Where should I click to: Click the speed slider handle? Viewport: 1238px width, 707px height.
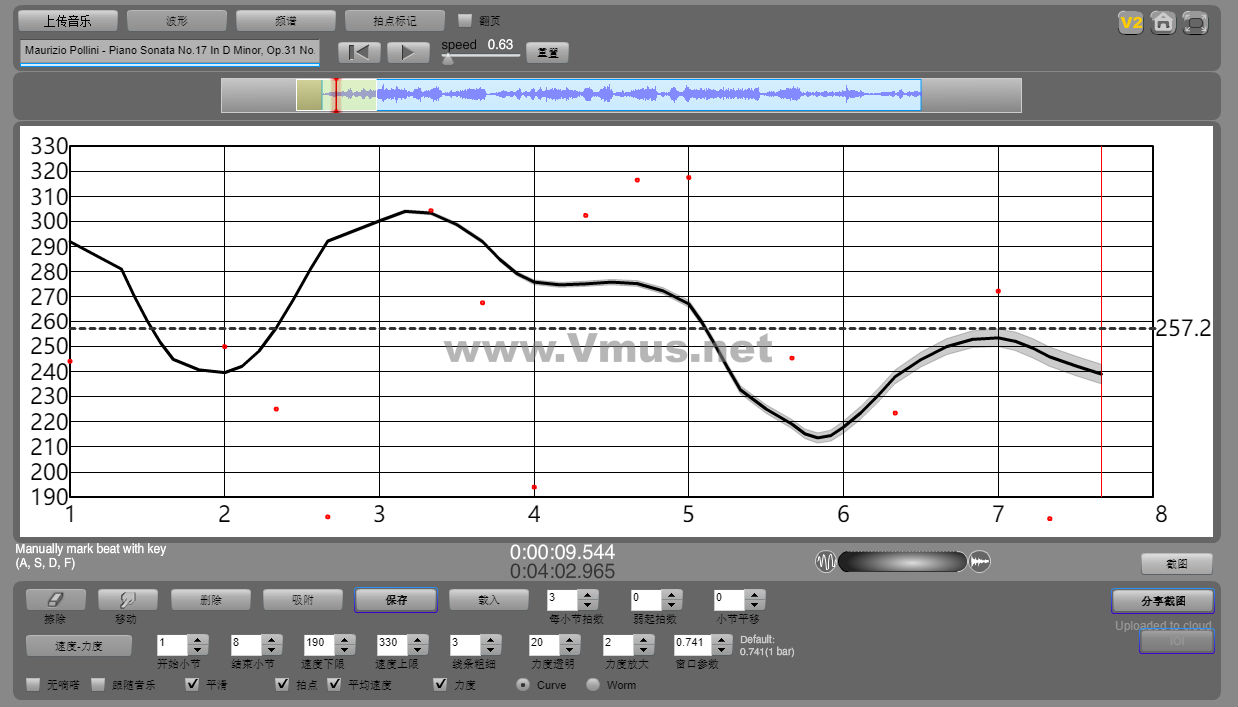tap(448, 59)
